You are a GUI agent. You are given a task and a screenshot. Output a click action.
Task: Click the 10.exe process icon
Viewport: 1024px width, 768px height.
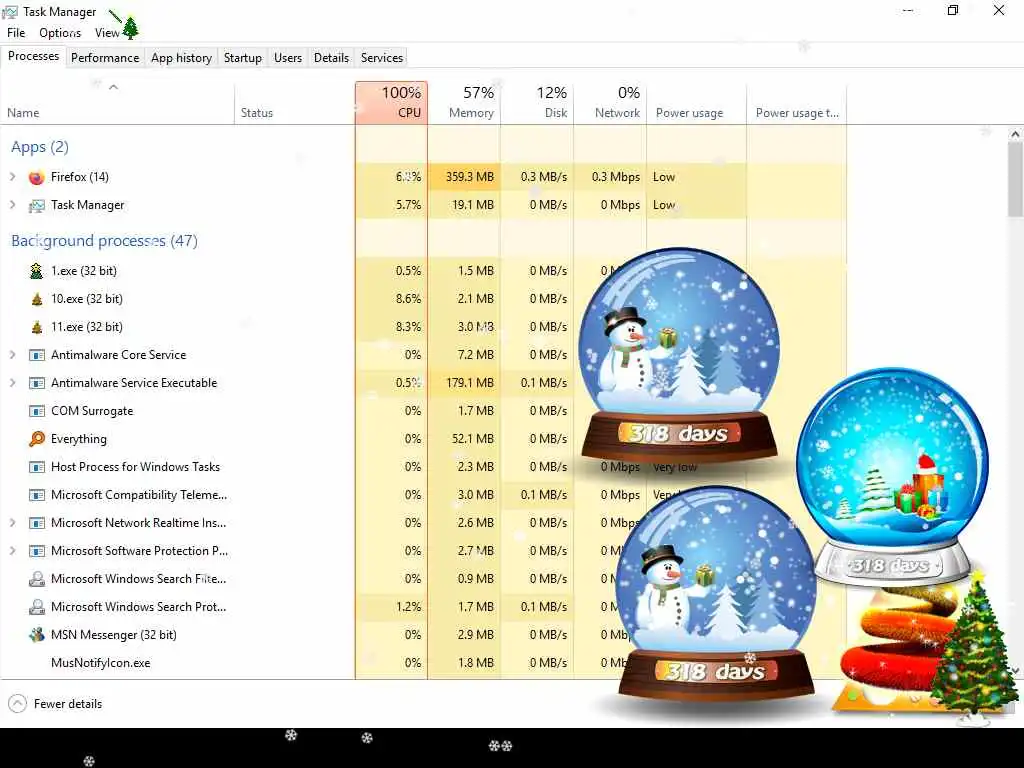[x=37, y=299]
